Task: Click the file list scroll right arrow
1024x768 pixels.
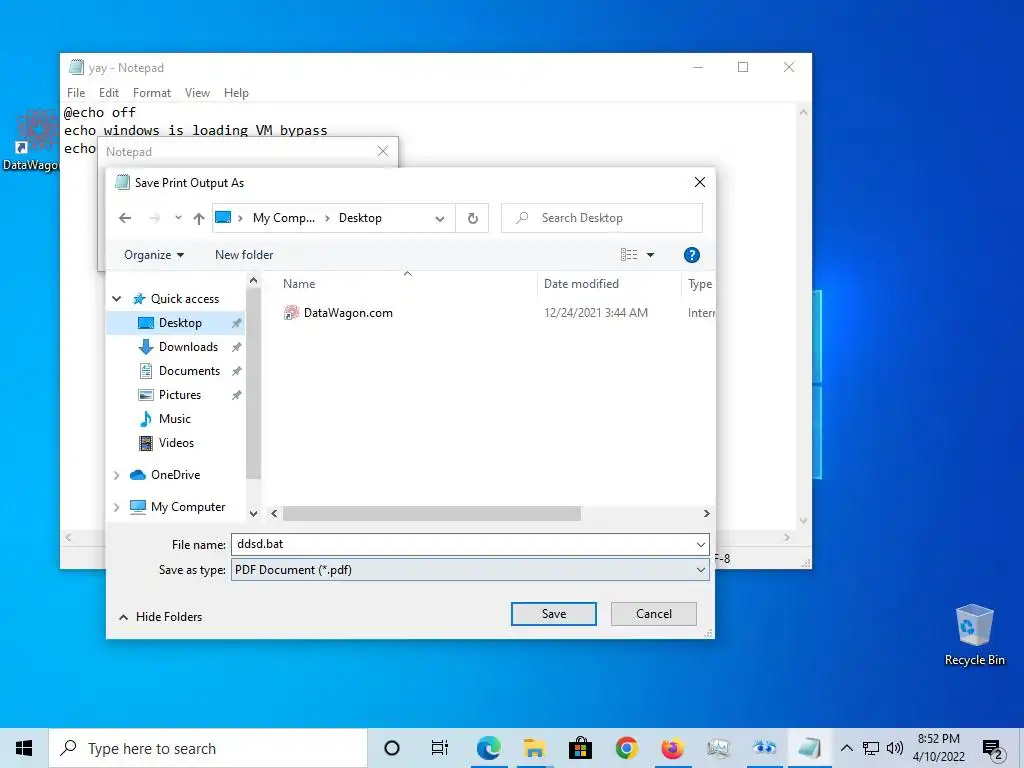Action: point(707,514)
